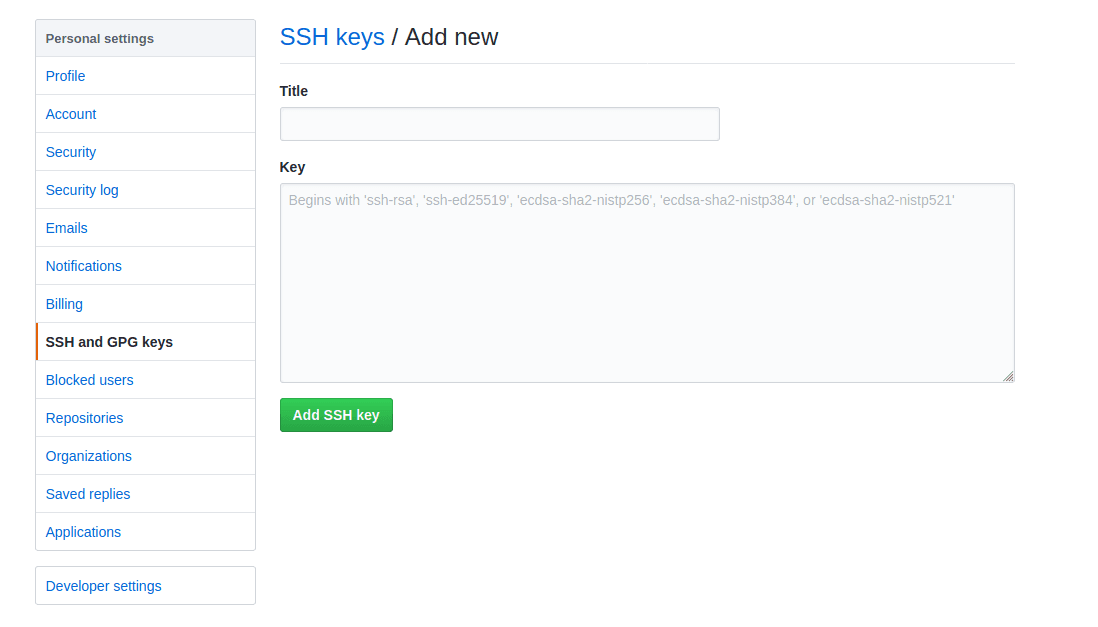Focus the Title input field
The height and width of the screenshot is (627, 1098).
[499, 124]
